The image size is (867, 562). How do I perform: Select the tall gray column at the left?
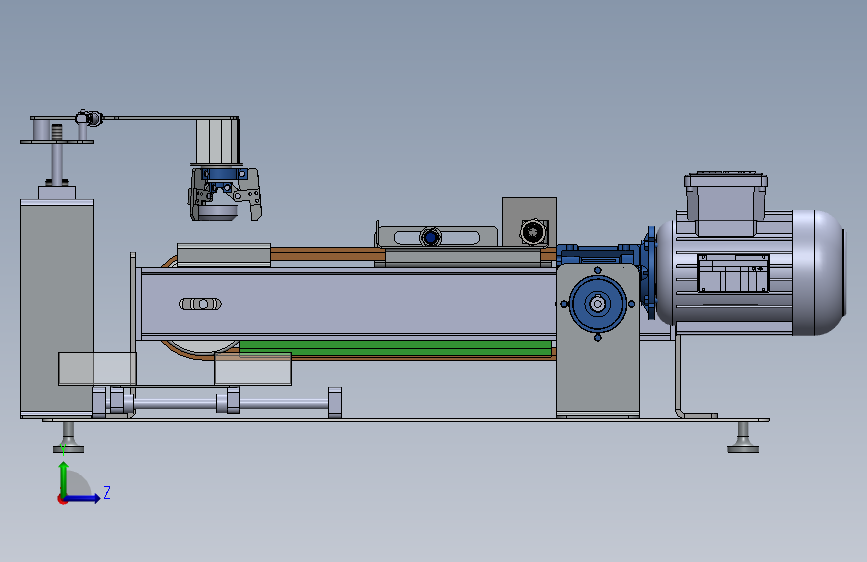pyautogui.click(x=56, y=308)
